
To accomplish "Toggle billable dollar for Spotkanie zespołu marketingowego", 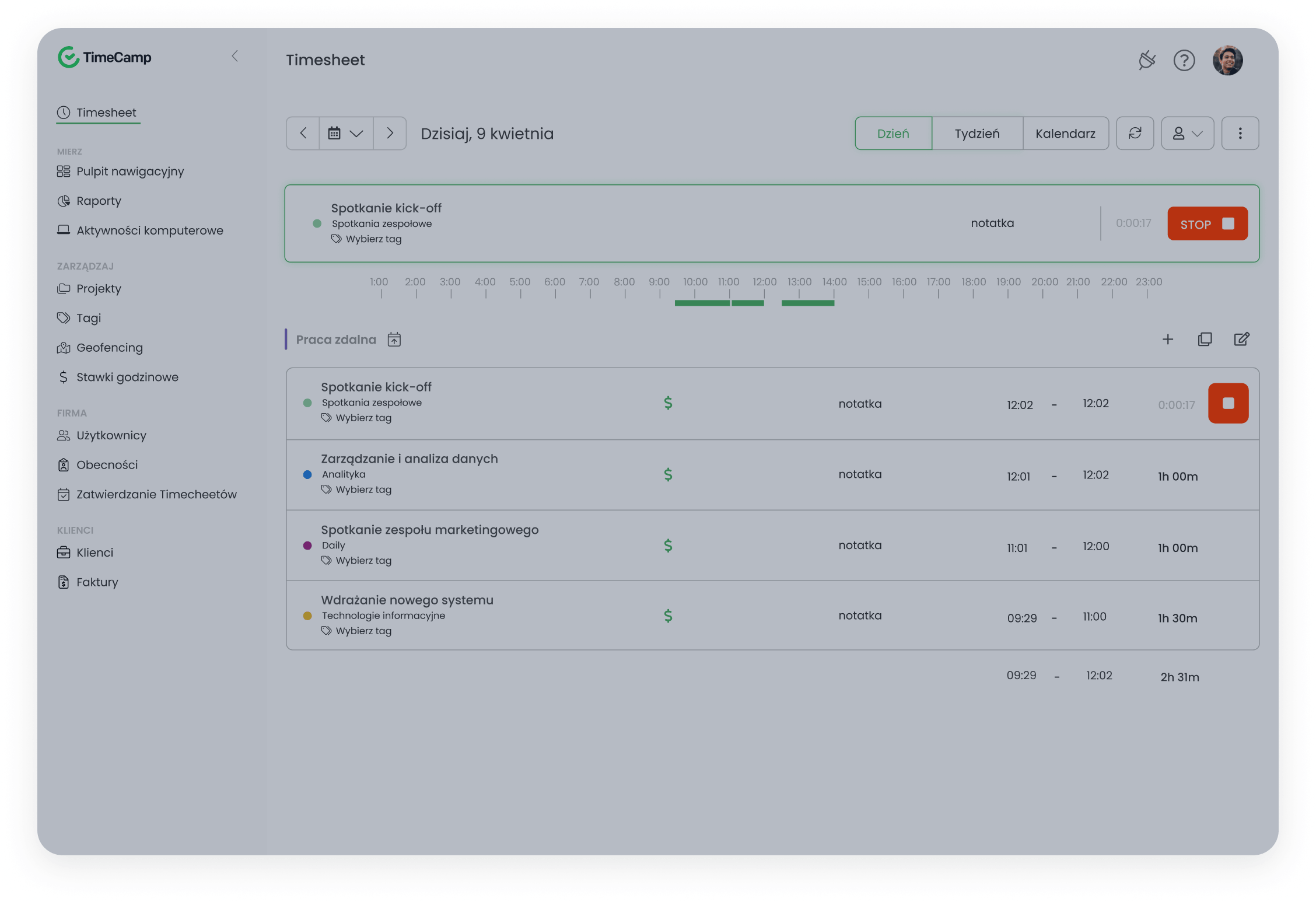I will [x=668, y=546].
